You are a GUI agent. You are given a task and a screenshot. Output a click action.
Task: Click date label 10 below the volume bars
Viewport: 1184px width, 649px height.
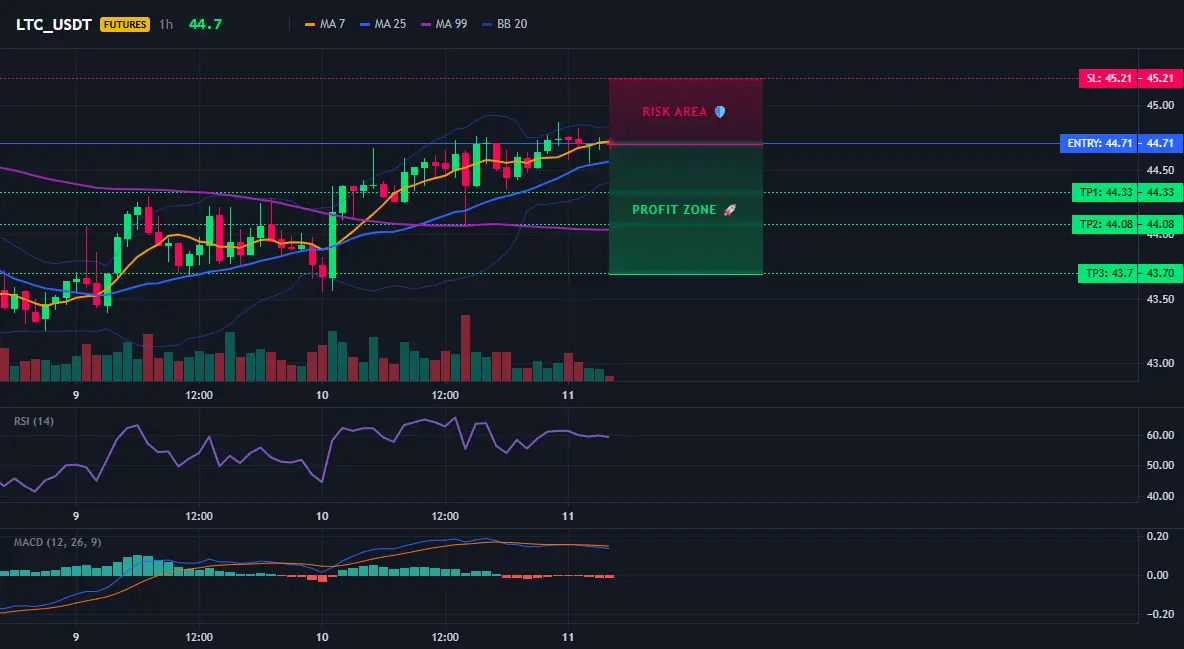322,395
